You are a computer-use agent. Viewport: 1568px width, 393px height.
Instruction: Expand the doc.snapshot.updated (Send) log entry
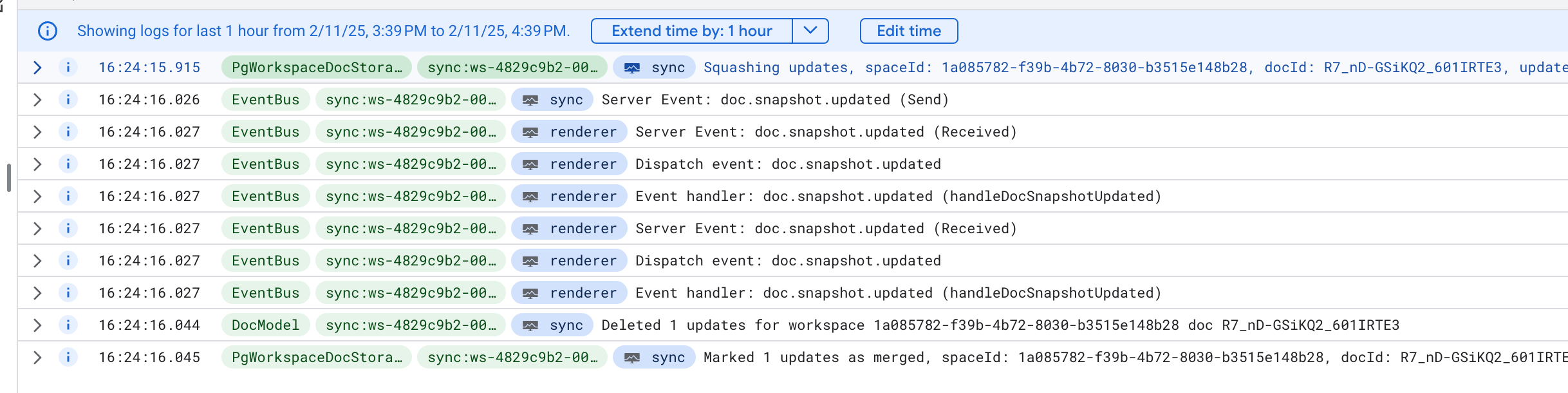[37, 100]
